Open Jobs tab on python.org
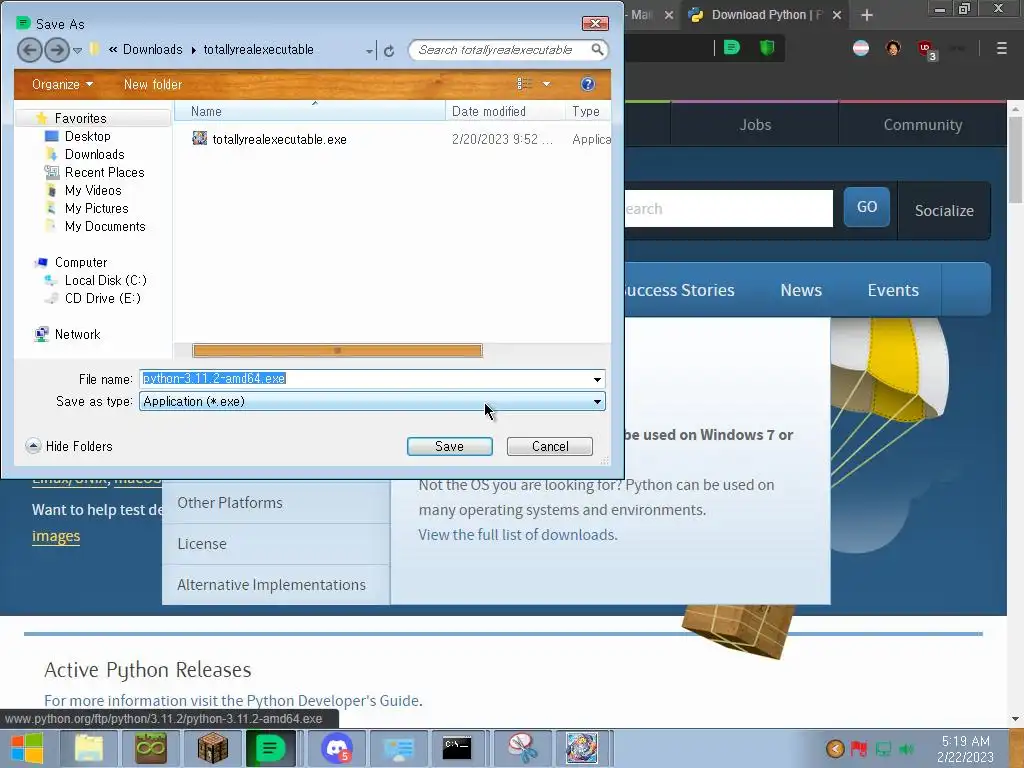The width and height of the screenshot is (1024, 768). tap(755, 125)
